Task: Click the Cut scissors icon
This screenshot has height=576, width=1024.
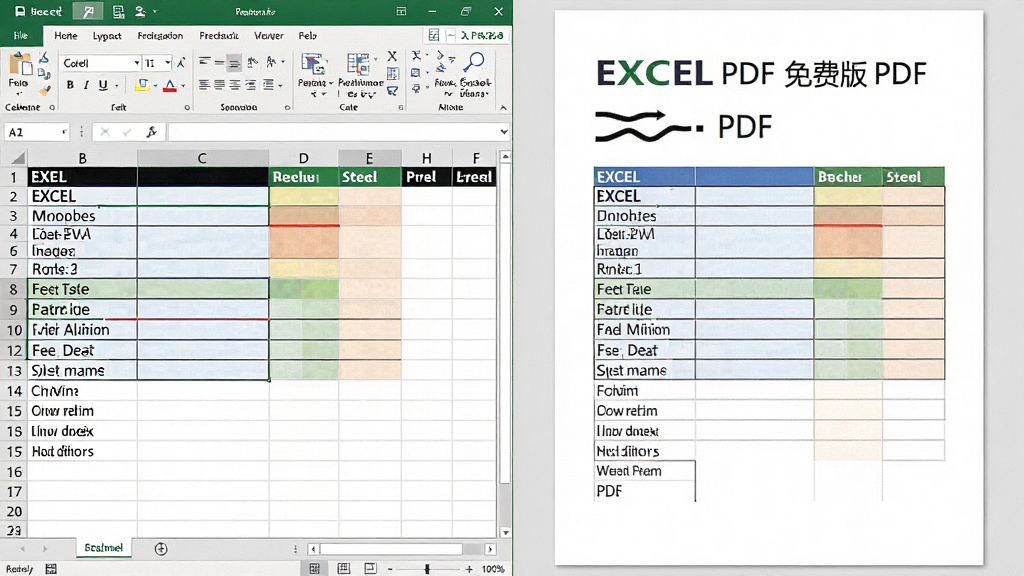Action: coord(44,59)
